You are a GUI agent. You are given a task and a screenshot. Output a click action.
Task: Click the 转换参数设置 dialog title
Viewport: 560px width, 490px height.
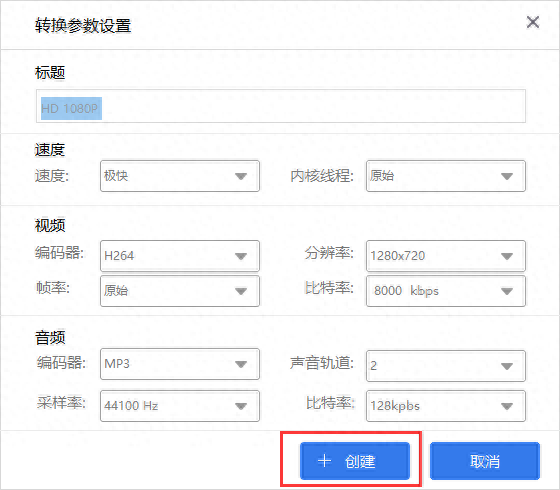pos(83,26)
